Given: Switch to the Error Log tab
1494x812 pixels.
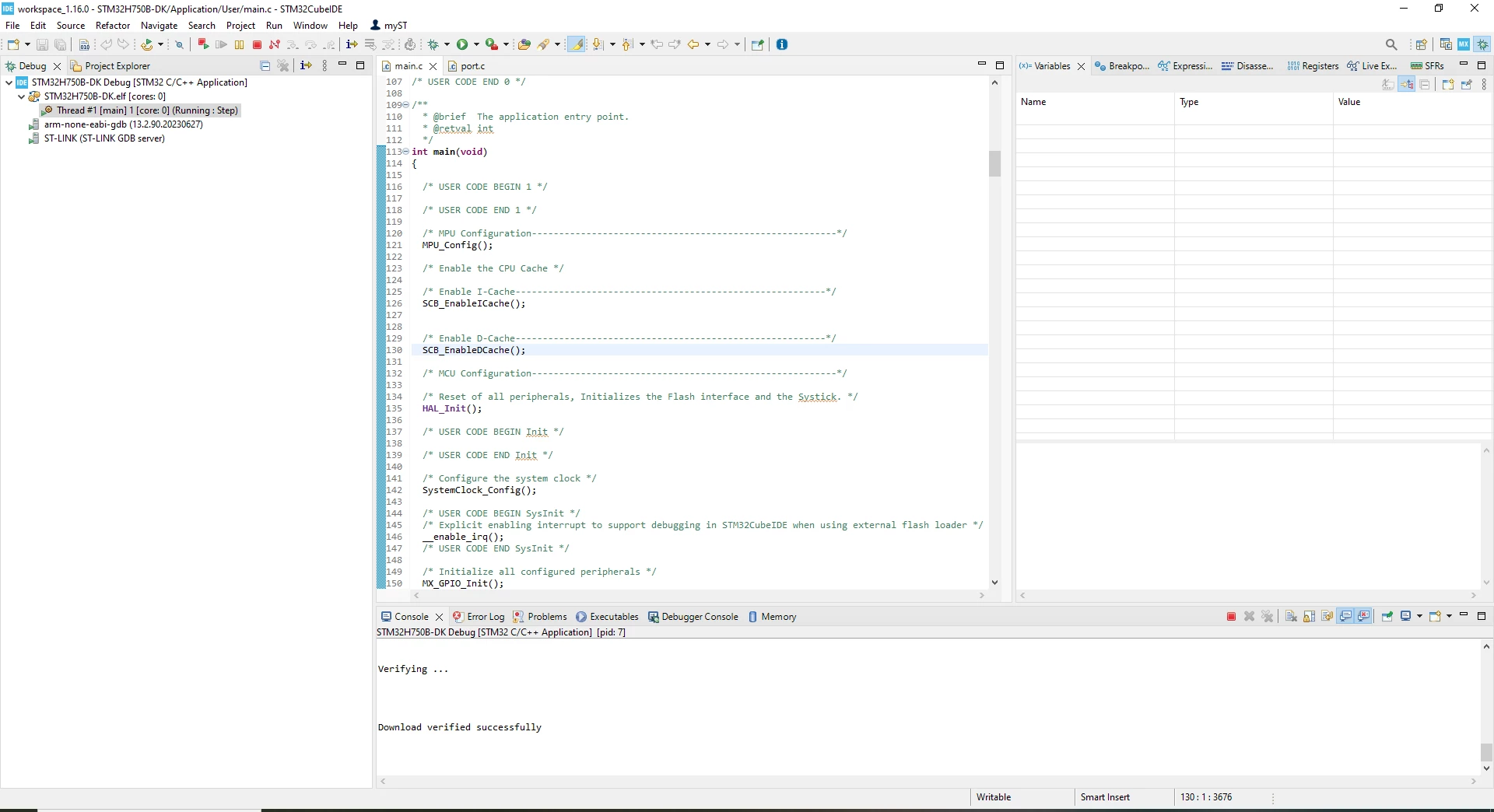Looking at the screenshot, I should [479, 617].
